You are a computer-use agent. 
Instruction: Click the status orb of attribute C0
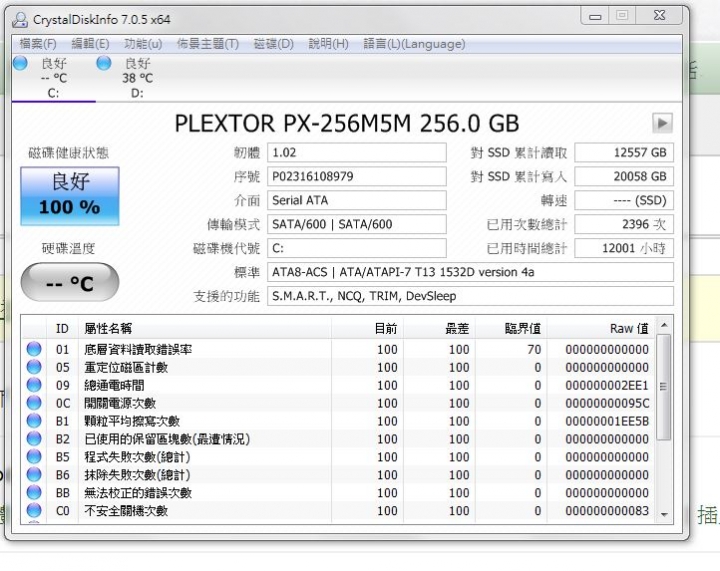click(34, 510)
